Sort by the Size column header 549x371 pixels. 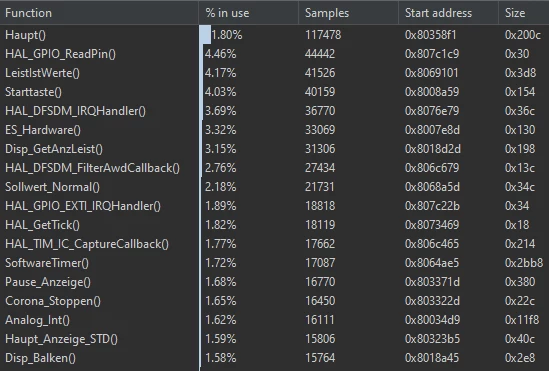(524, 13)
